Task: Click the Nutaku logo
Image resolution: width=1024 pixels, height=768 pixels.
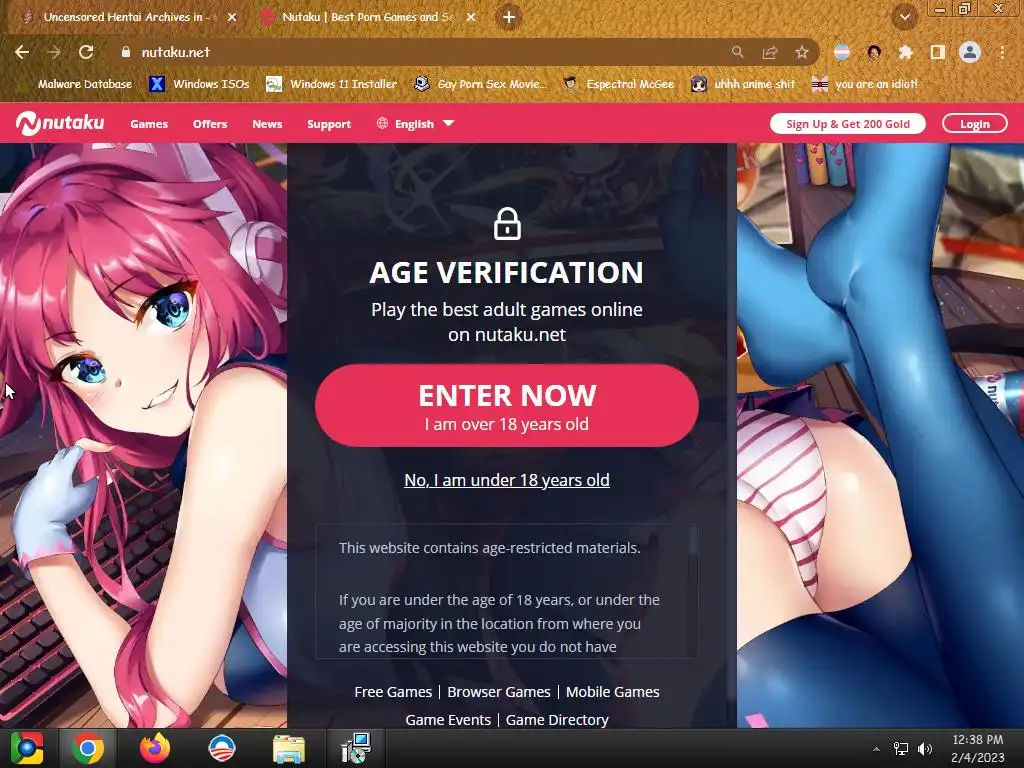Action: coord(60,123)
